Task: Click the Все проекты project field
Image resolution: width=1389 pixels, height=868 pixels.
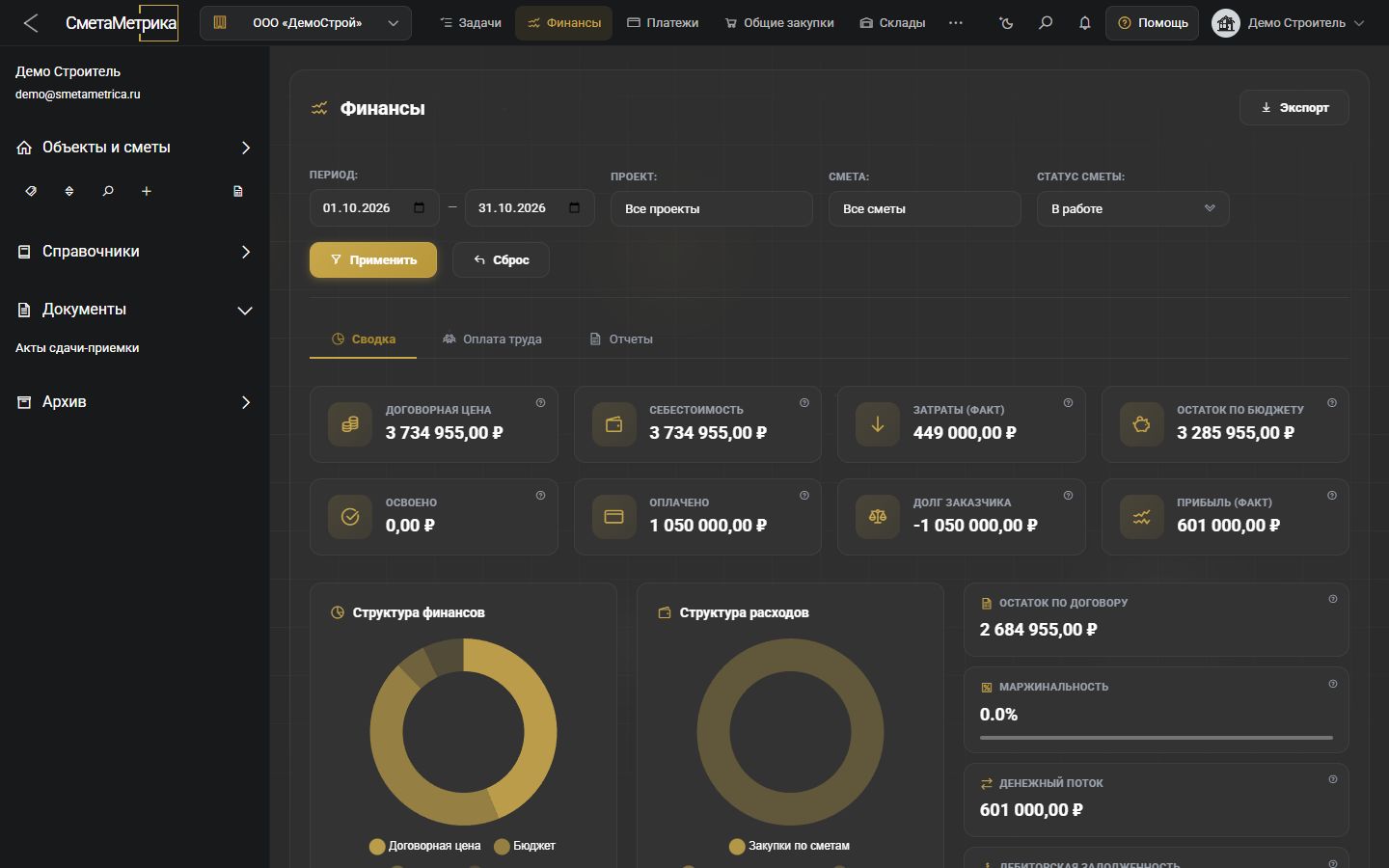Action: (712, 208)
